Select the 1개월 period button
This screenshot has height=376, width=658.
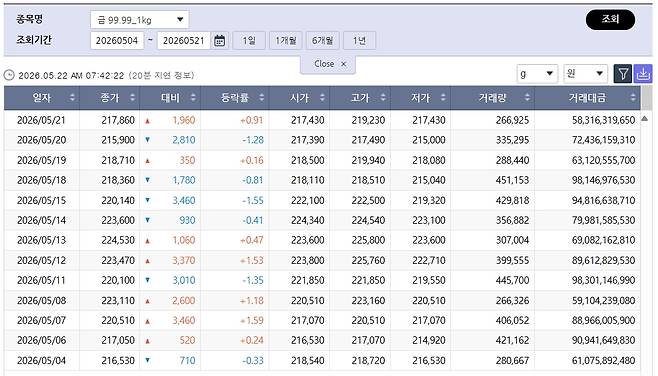286,41
